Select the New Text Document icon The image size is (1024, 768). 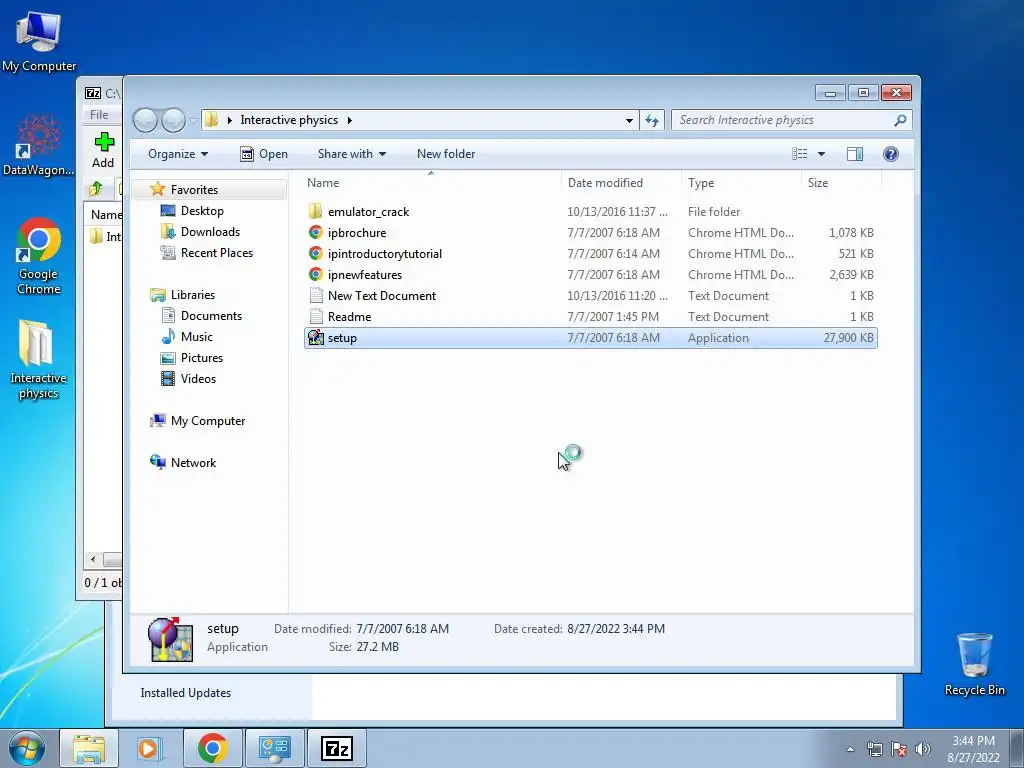click(315, 295)
